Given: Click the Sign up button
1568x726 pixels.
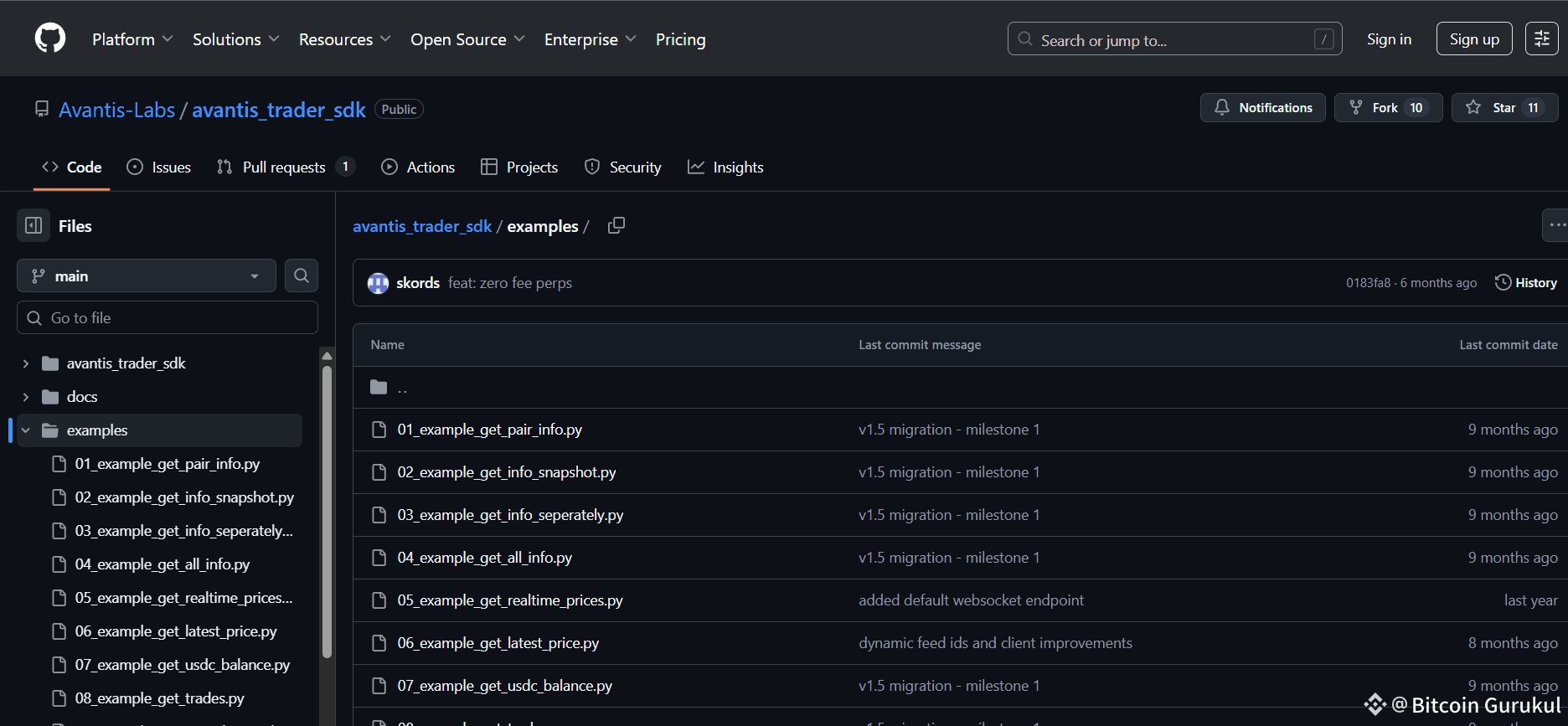Looking at the screenshot, I should [x=1473, y=39].
